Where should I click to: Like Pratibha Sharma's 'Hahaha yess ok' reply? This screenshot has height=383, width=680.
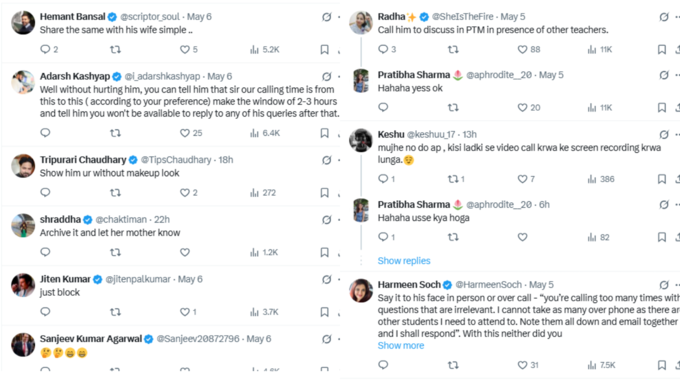(529, 108)
